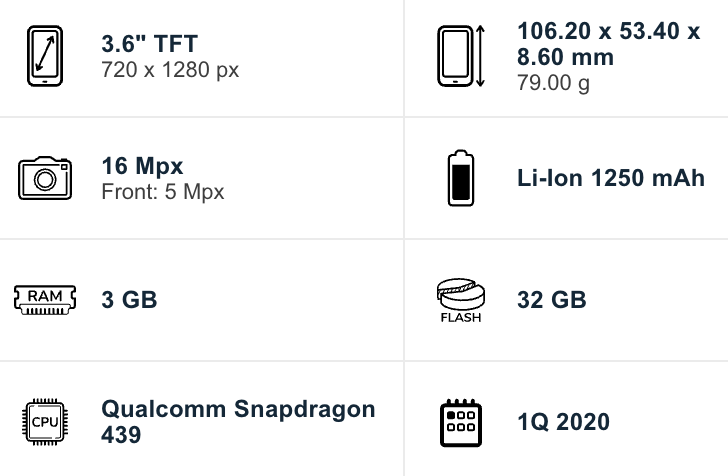Viewport: 728px width, 476px height.
Task: Select the 3.6" TFT display text
Action: click(x=150, y=44)
